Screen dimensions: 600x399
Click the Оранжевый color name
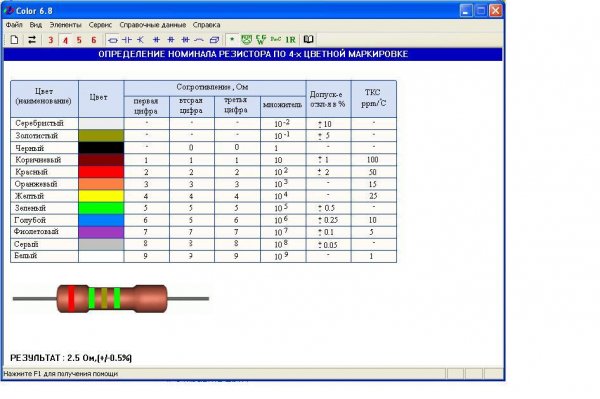point(36,184)
